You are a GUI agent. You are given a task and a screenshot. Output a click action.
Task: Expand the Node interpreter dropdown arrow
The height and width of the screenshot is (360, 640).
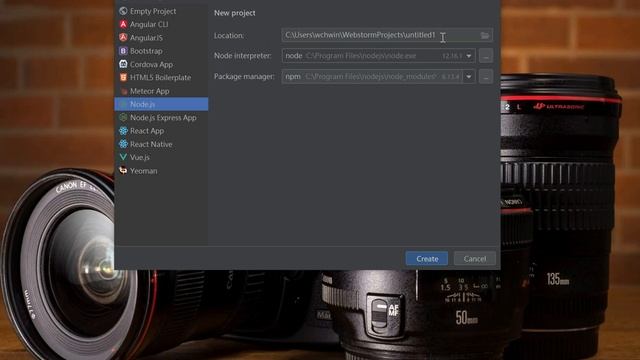tap(469, 56)
